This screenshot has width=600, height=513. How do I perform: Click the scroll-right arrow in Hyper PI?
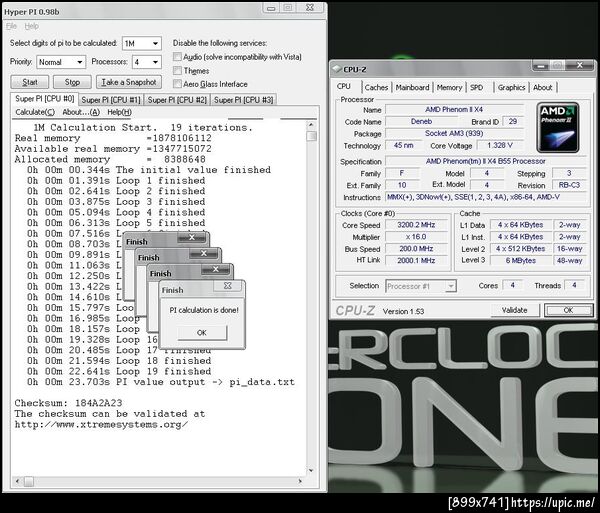pos(300,481)
